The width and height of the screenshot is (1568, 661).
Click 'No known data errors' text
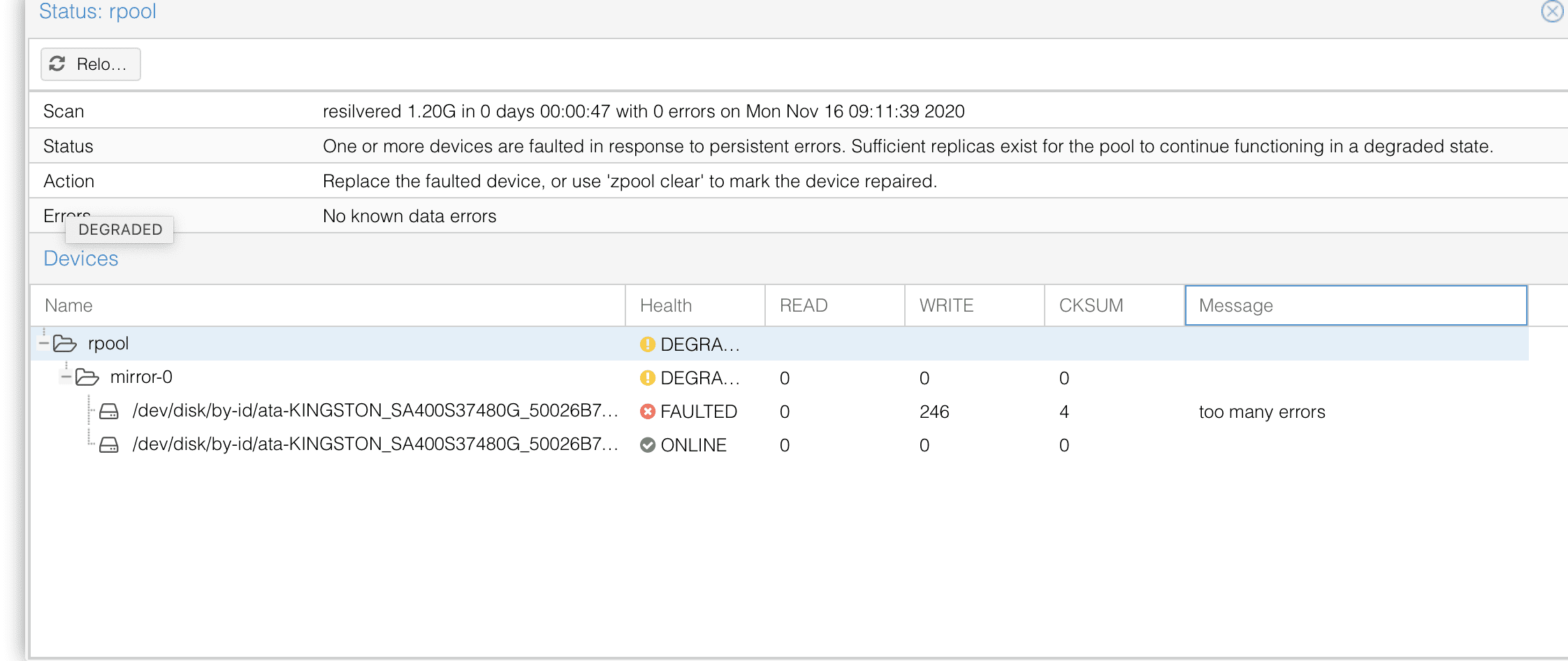coord(409,216)
